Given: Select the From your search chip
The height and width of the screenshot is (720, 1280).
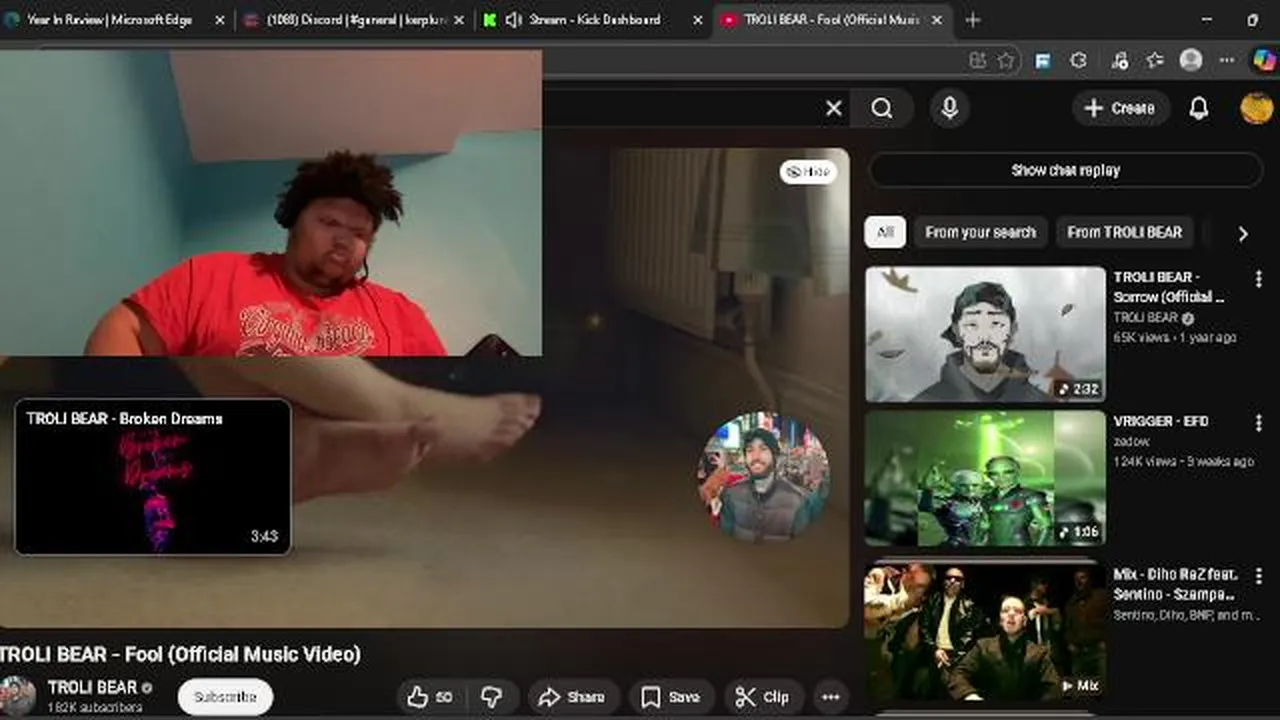Looking at the screenshot, I should (980, 232).
